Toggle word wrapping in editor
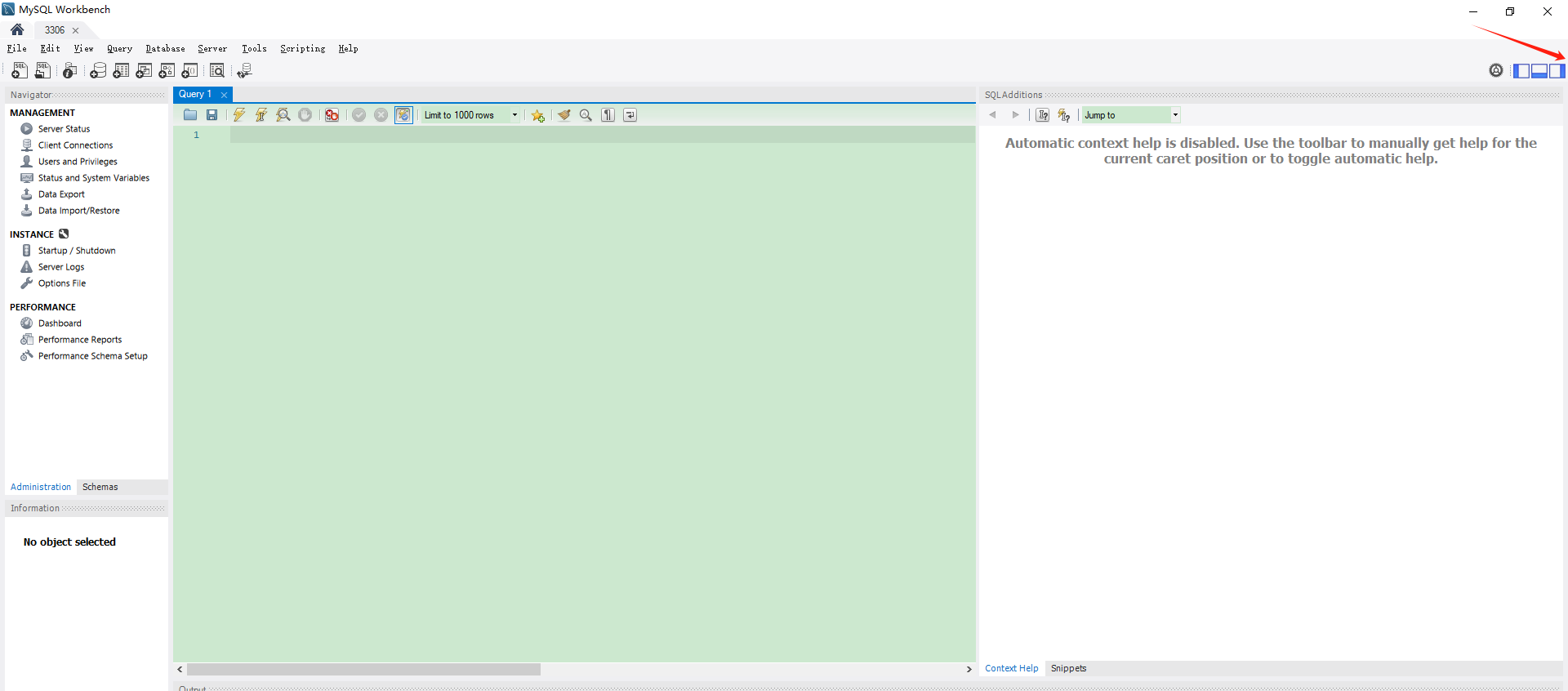The image size is (1568, 691). (630, 115)
